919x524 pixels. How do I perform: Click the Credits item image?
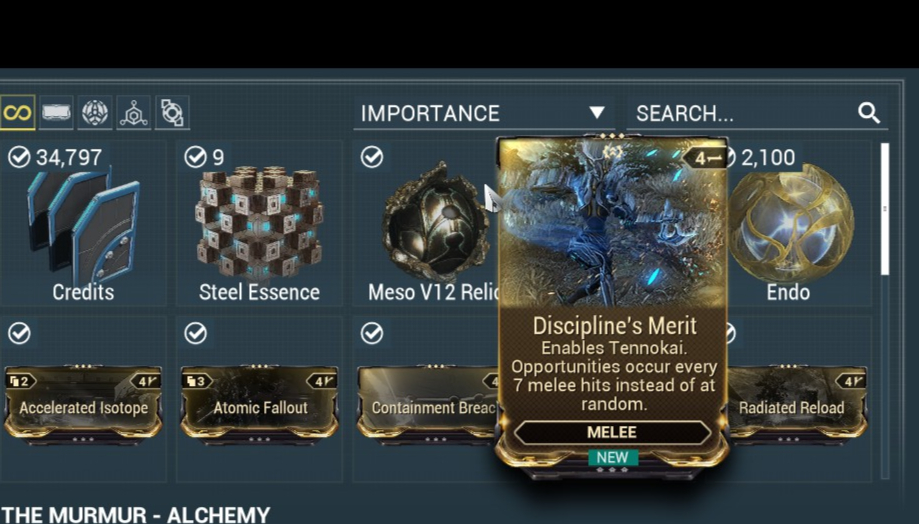pos(83,227)
